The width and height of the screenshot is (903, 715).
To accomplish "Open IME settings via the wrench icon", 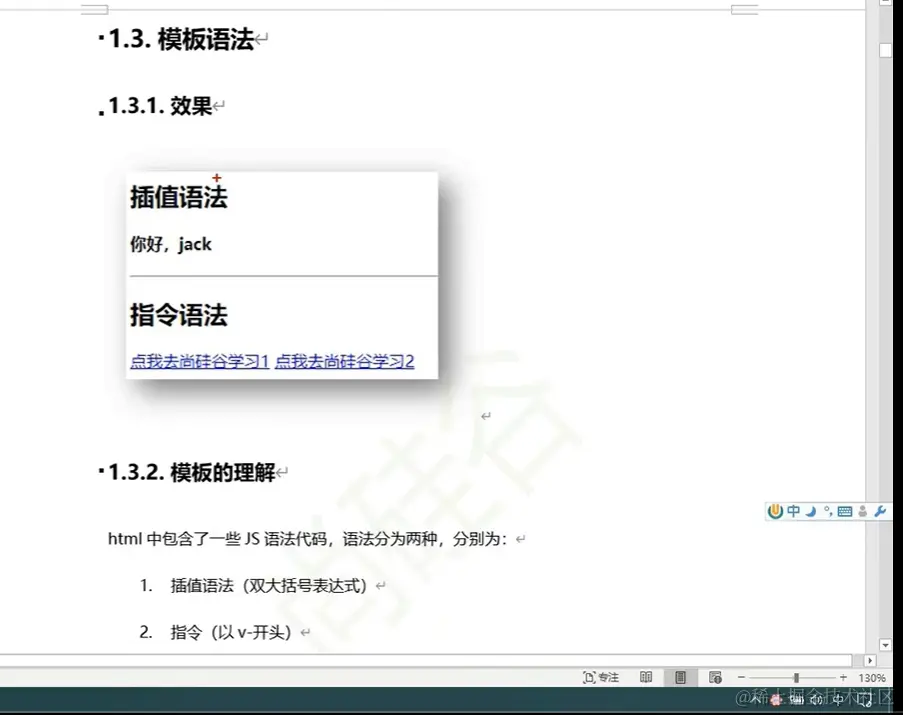I will (879, 511).
